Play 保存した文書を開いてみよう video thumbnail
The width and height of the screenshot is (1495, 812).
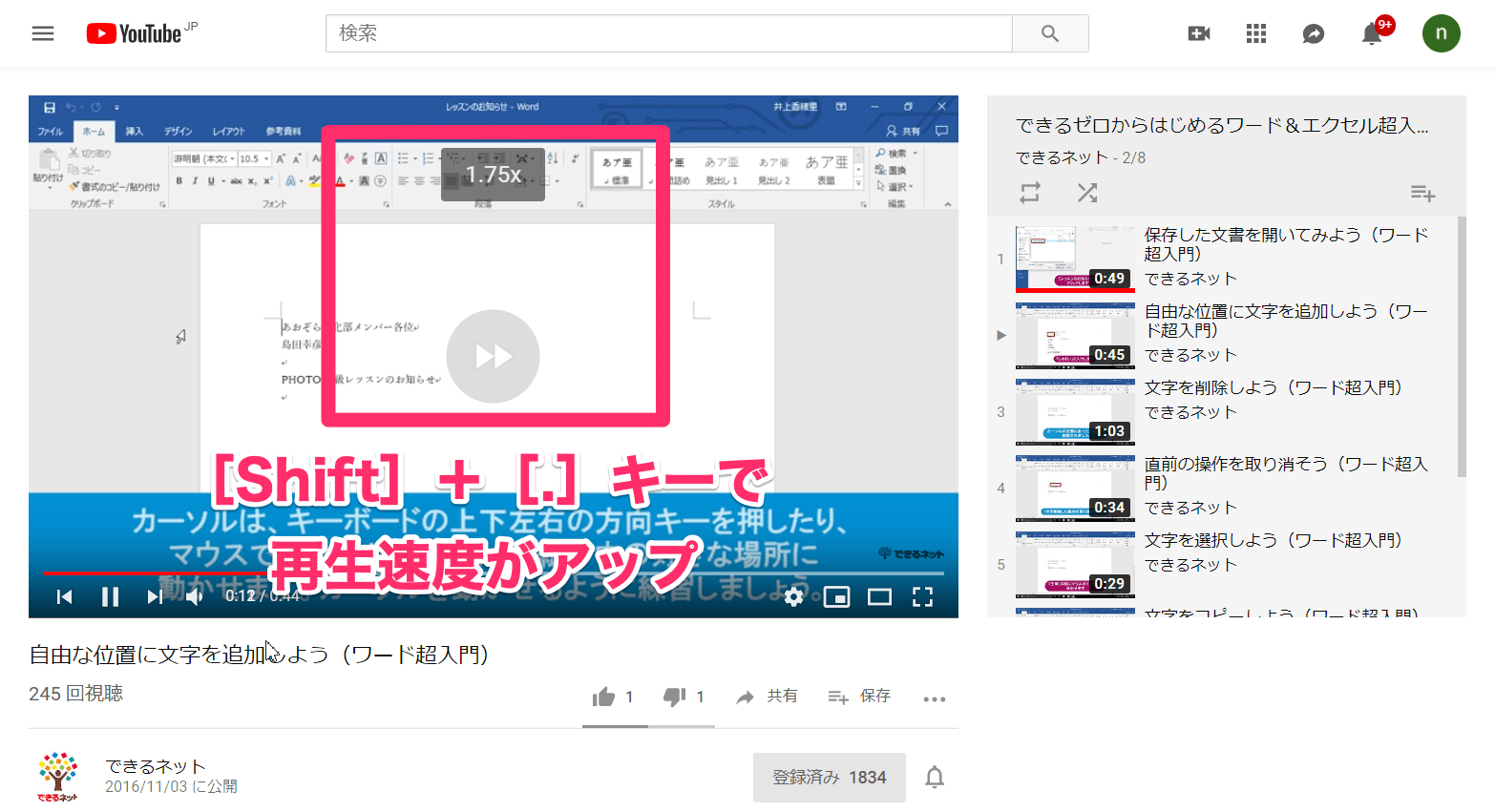click(x=1075, y=259)
